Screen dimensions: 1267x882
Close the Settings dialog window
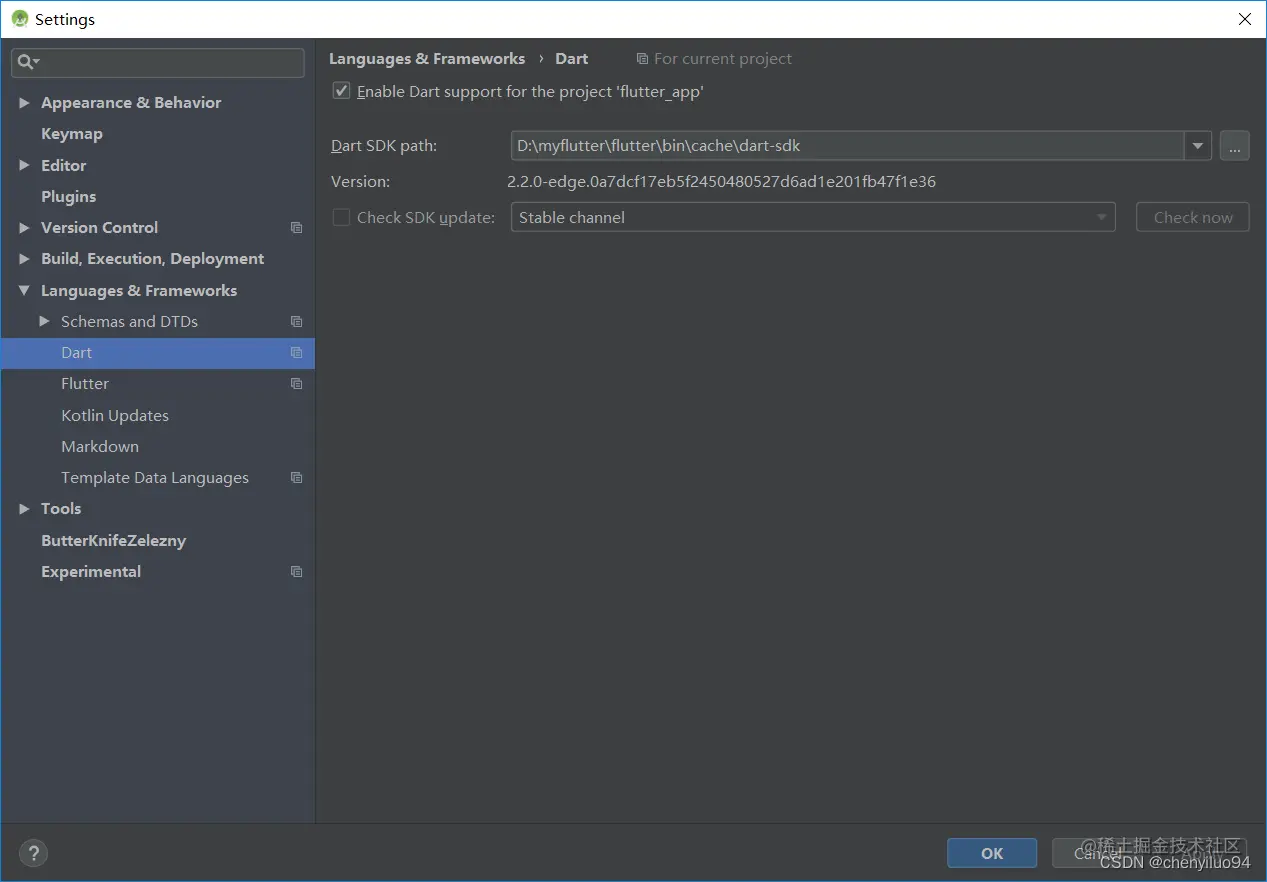1245,19
